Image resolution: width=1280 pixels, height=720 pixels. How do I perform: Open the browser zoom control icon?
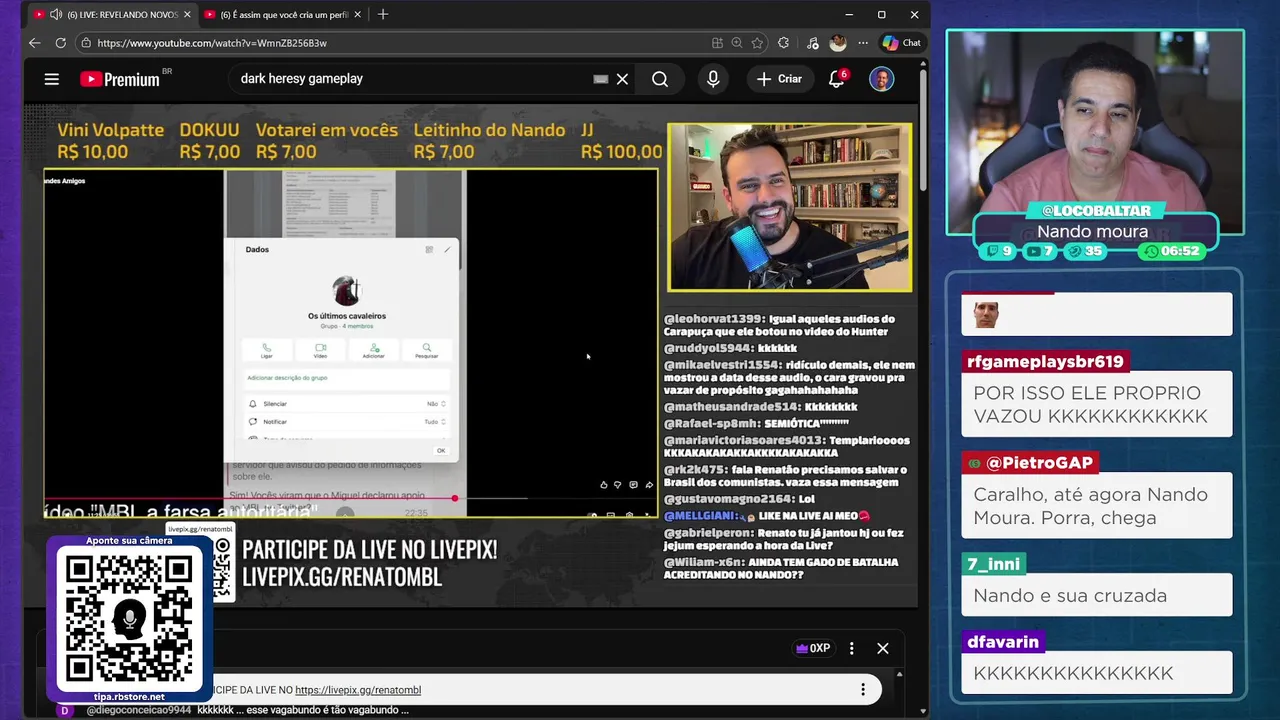[737, 43]
